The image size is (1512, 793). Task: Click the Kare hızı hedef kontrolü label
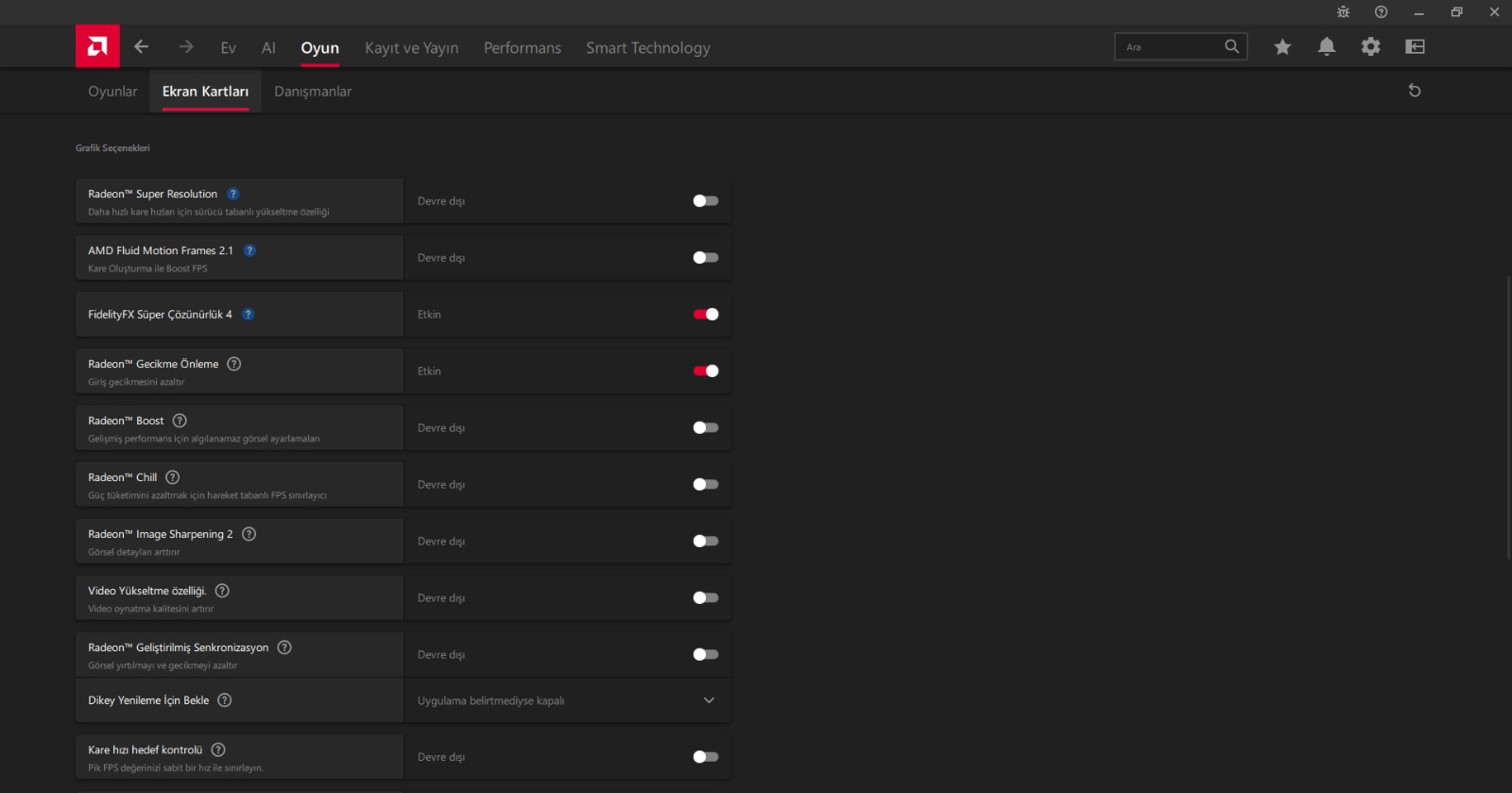146,750
